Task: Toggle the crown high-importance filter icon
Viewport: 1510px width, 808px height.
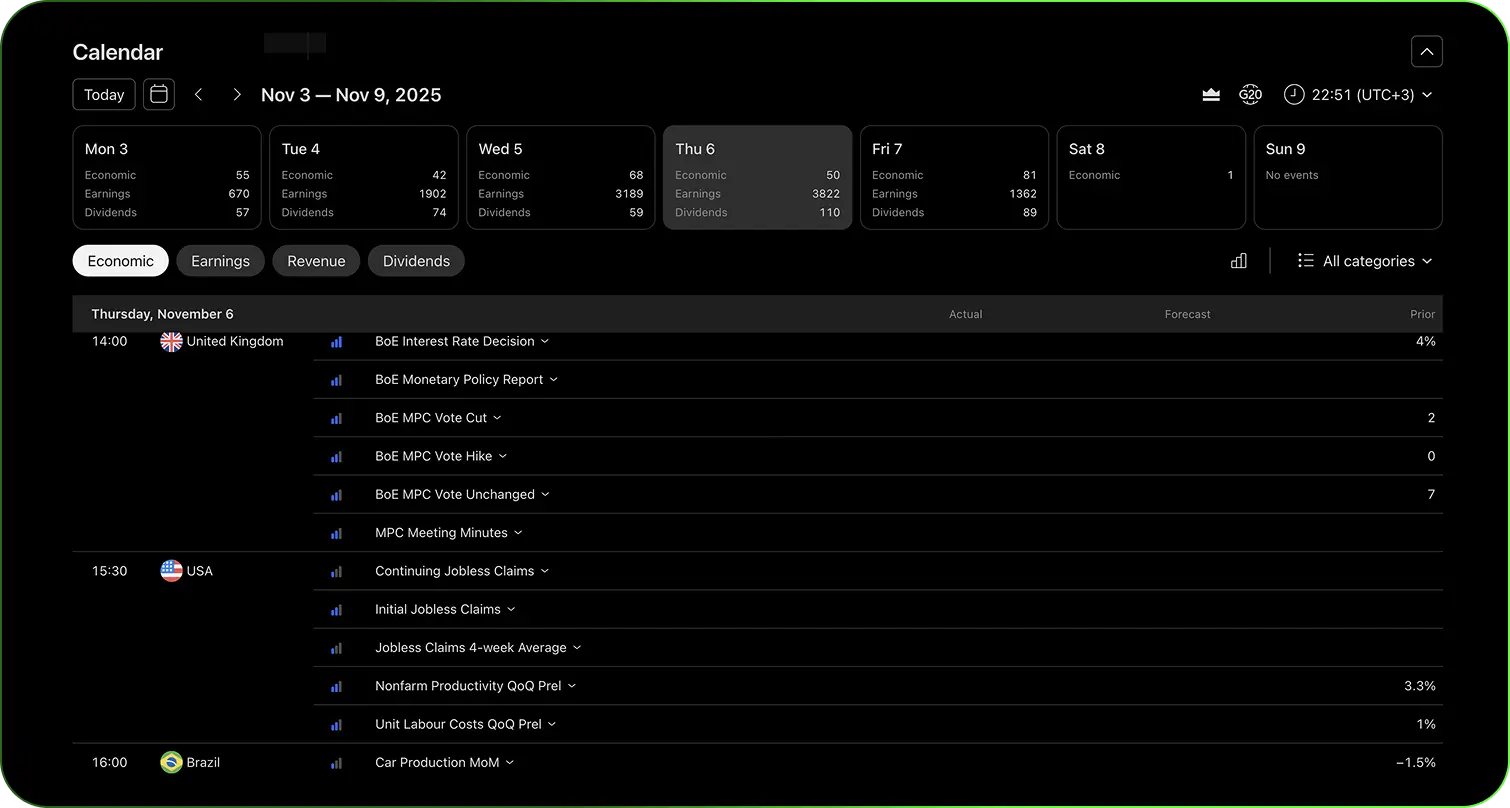Action: pyautogui.click(x=1211, y=95)
